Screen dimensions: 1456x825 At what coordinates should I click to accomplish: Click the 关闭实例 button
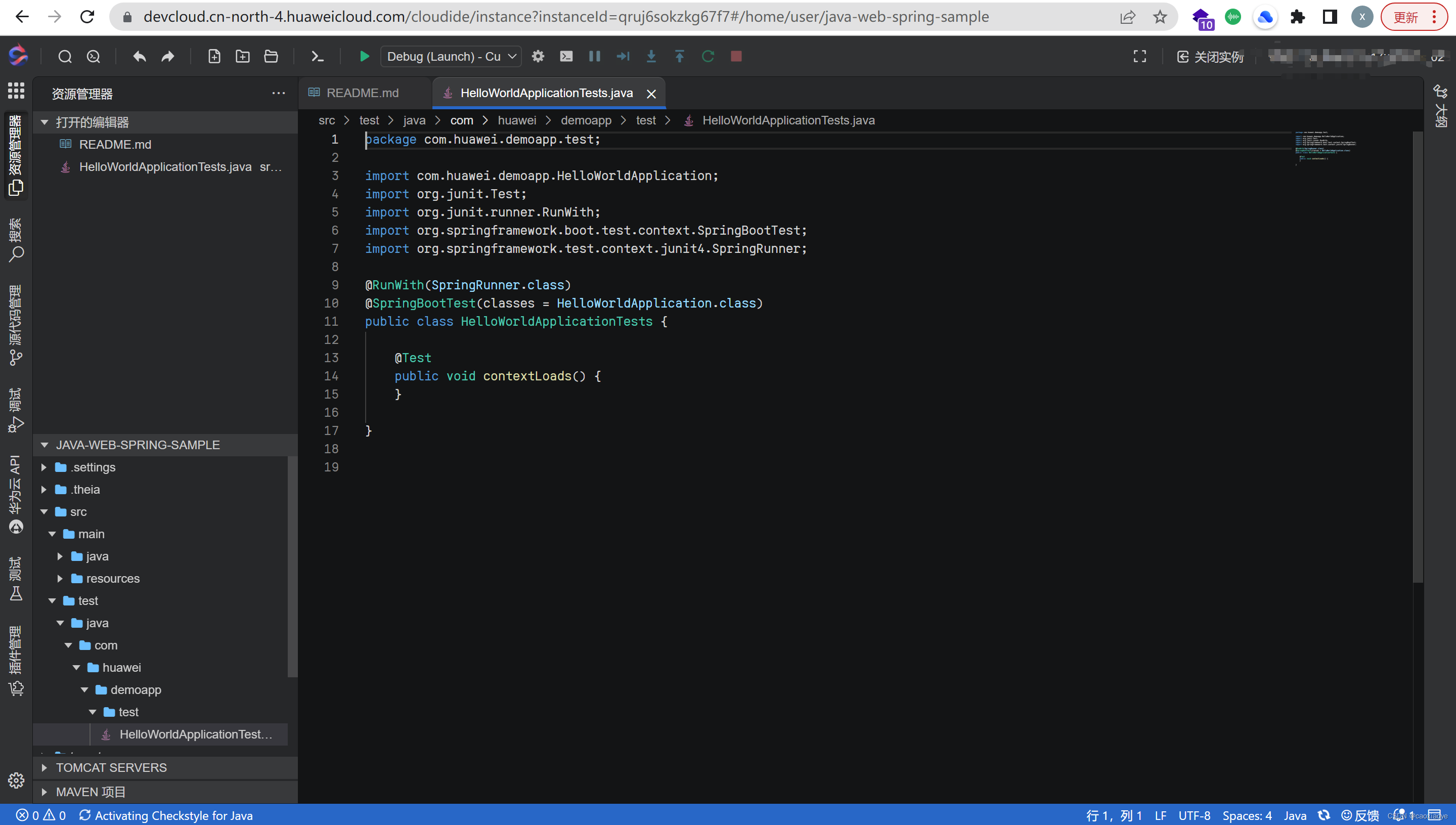(1211, 56)
